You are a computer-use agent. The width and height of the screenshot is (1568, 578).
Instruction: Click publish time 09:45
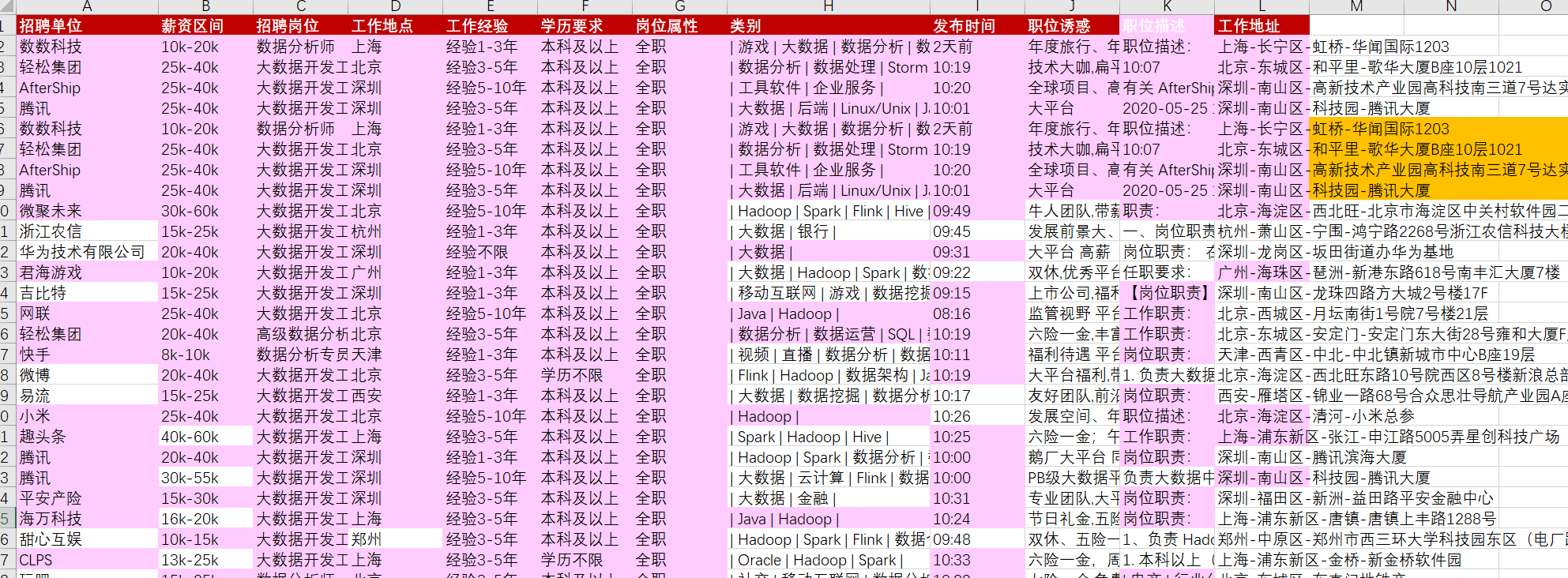click(977, 231)
